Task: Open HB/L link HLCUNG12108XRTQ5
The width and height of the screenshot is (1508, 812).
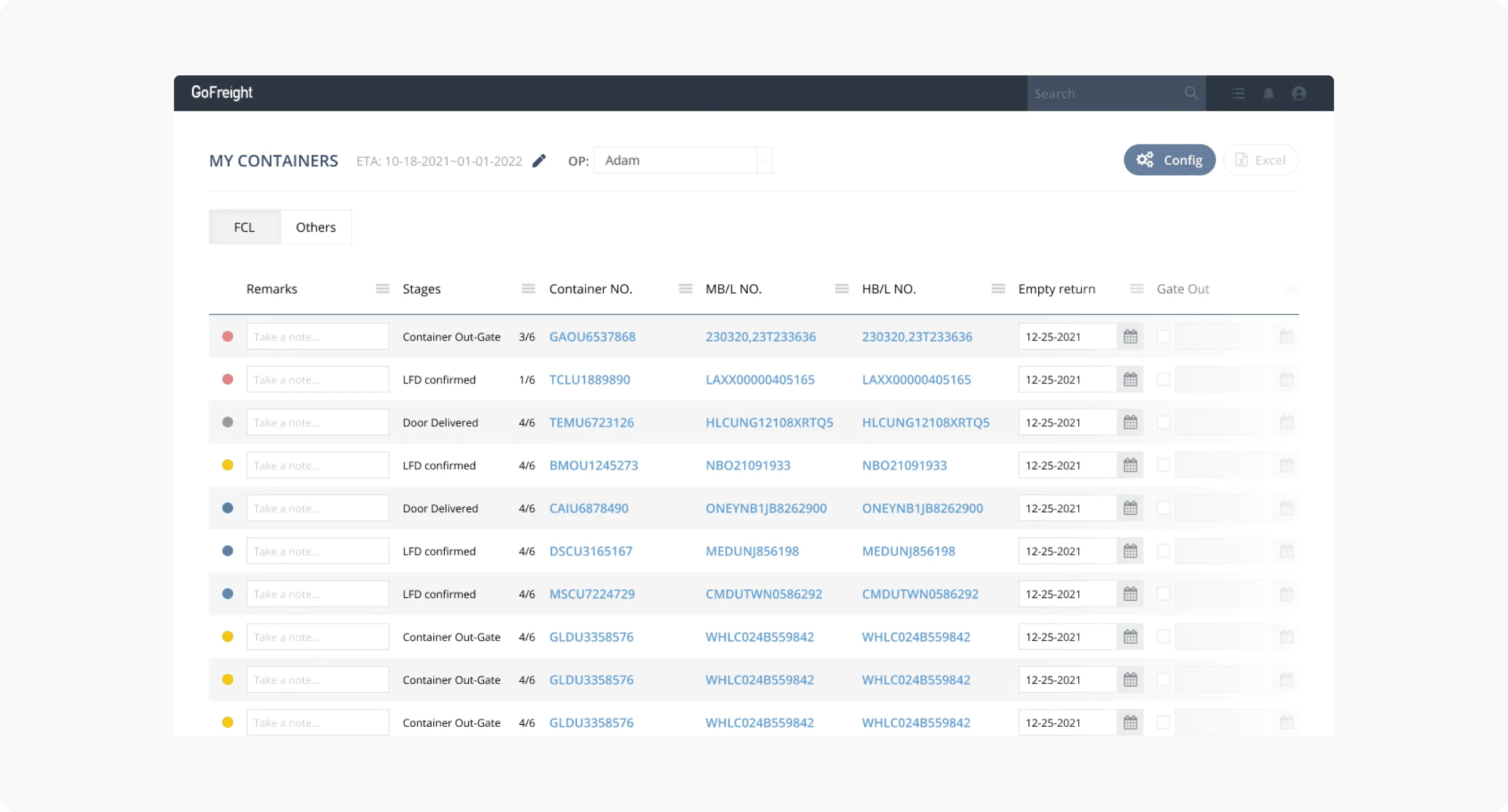Action: (925, 422)
